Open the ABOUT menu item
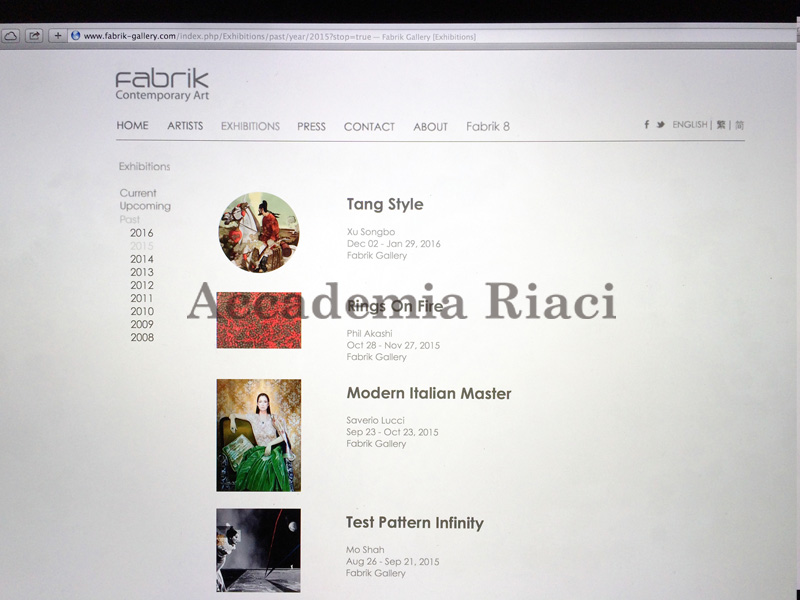Screen dimensions: 800x600 (x=431, y=127)
